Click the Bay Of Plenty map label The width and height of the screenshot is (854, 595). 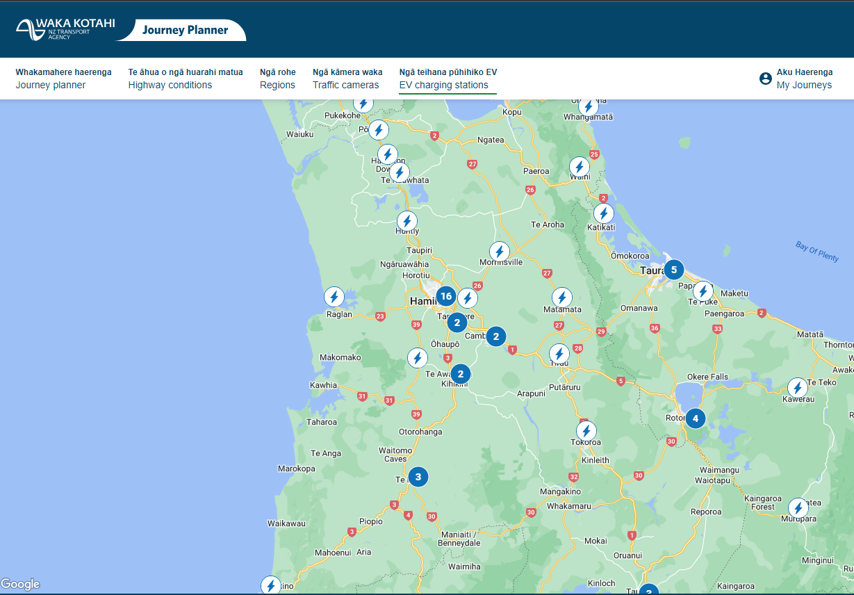pyautogui.click(x=817, y=251)
